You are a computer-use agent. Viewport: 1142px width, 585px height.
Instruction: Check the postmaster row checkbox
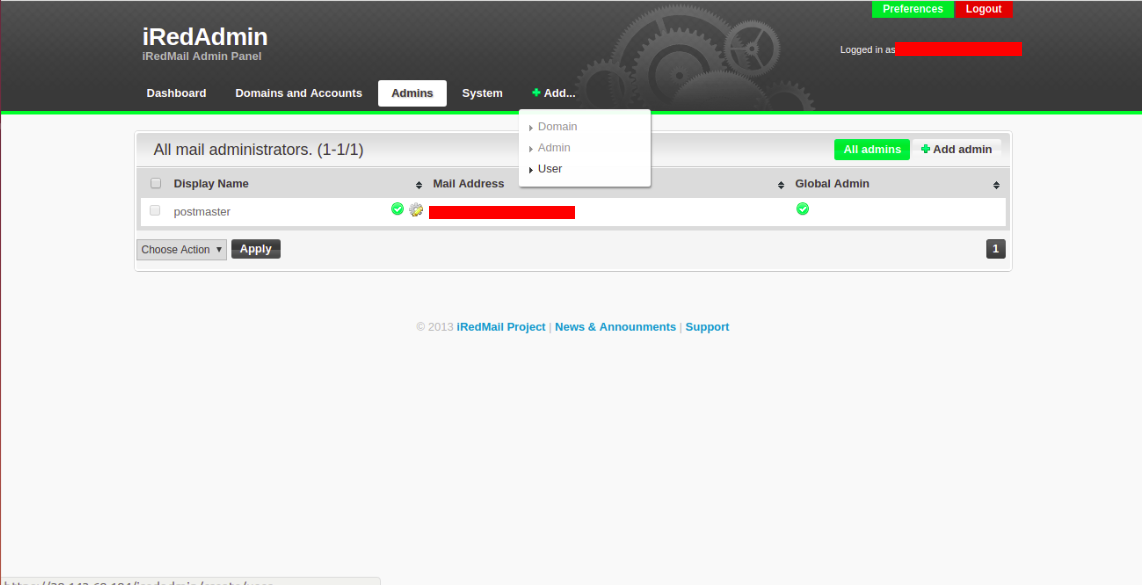click(x=154, y=211)
